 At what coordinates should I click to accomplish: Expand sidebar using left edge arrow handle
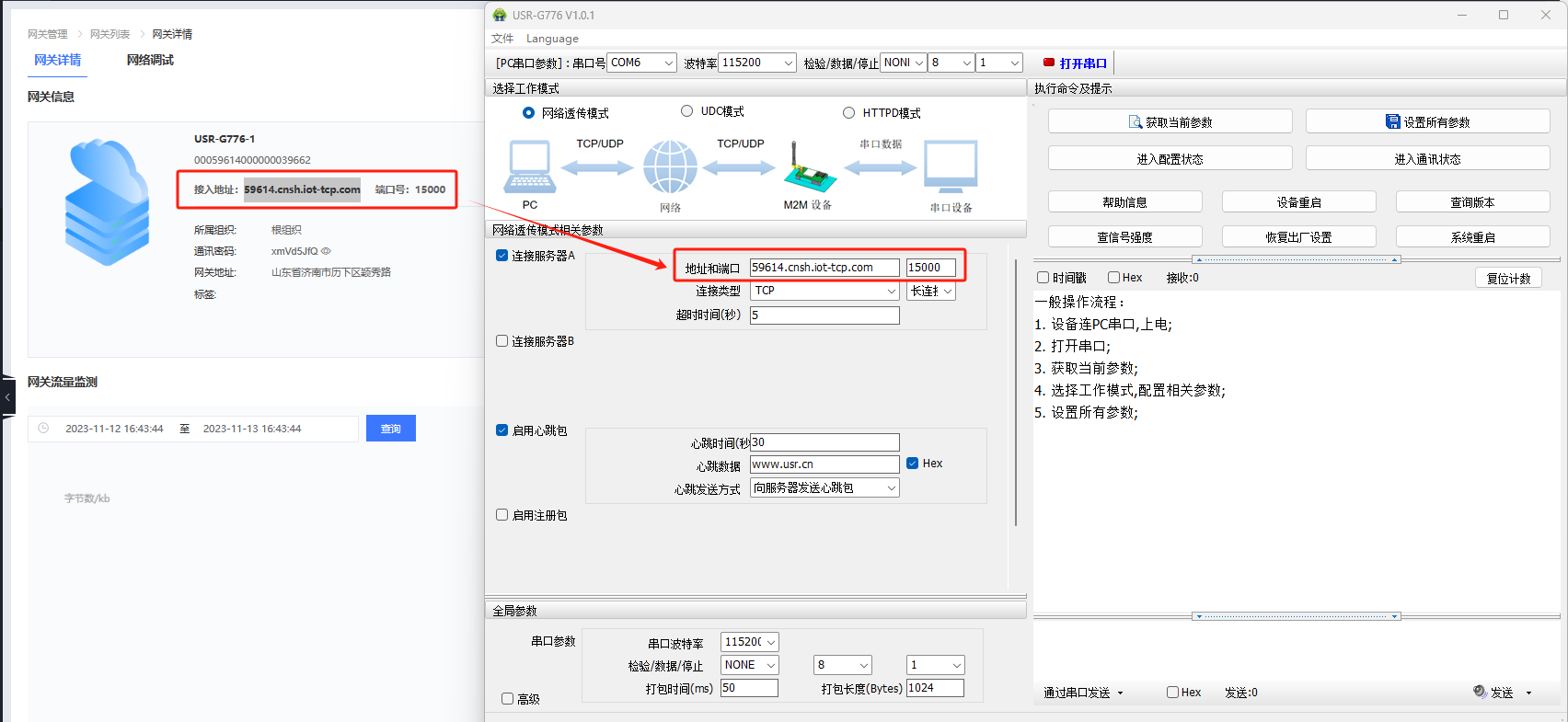point(7,397)
